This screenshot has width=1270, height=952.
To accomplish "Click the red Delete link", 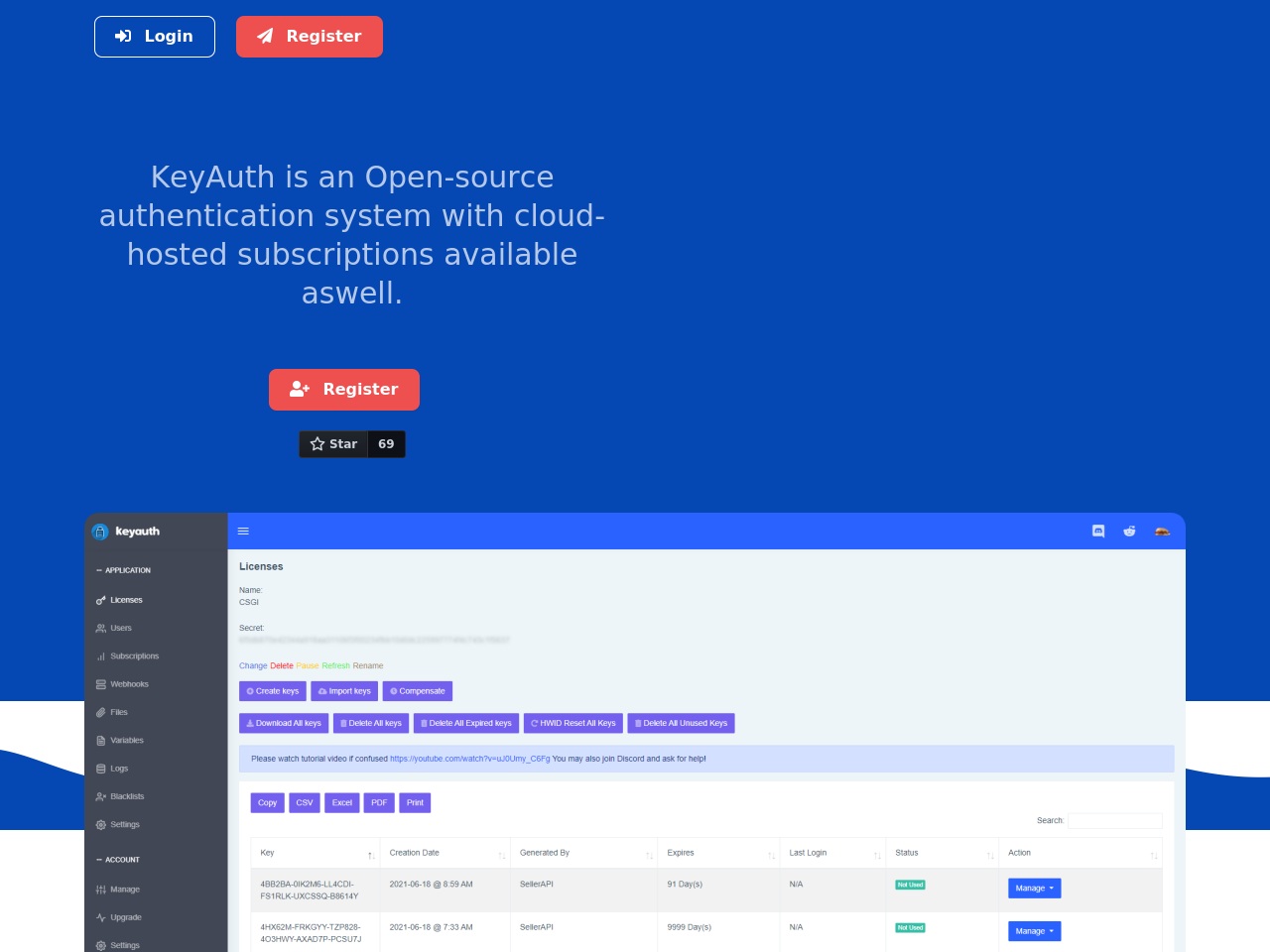I will click(282, 666).
